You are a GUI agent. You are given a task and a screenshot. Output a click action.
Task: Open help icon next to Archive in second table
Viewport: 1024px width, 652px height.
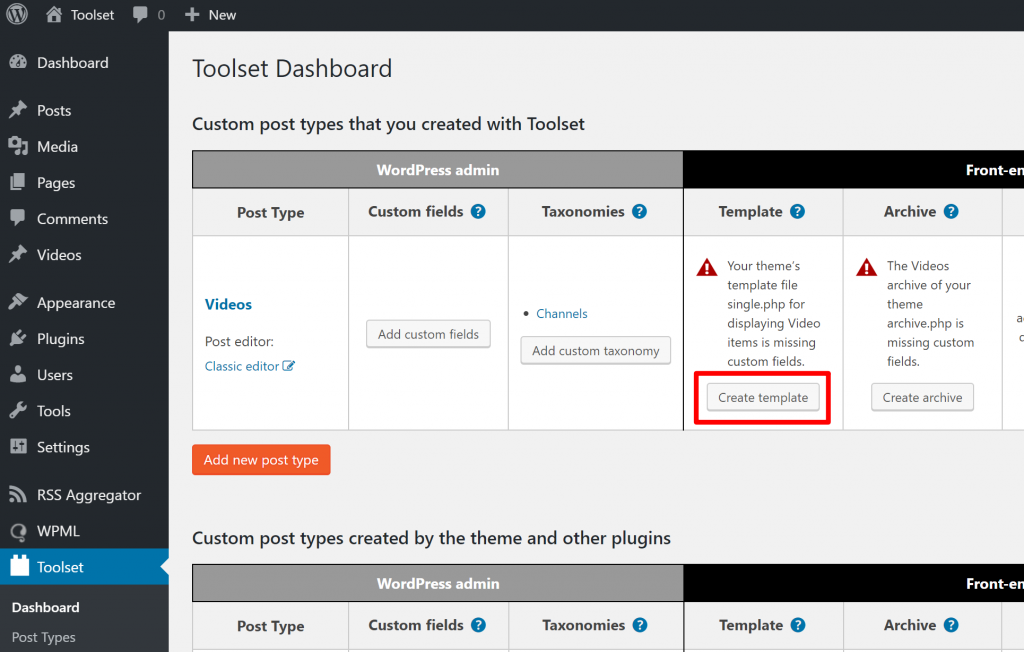coord(951,625)
